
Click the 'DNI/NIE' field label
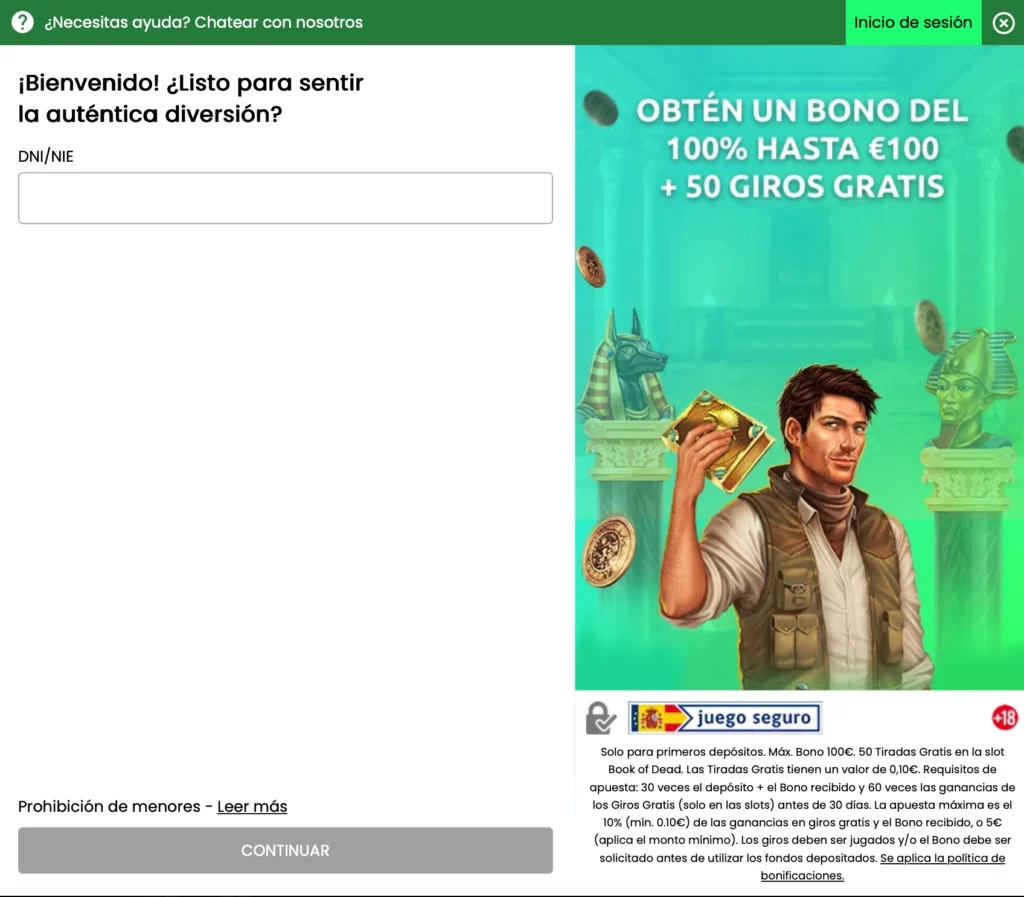[46, 157]
